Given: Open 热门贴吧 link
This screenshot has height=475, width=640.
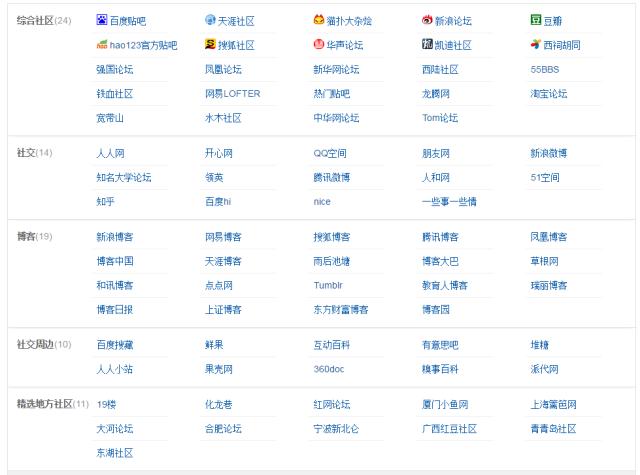Looking at the screenshot, I should click(x=332, y=94).
